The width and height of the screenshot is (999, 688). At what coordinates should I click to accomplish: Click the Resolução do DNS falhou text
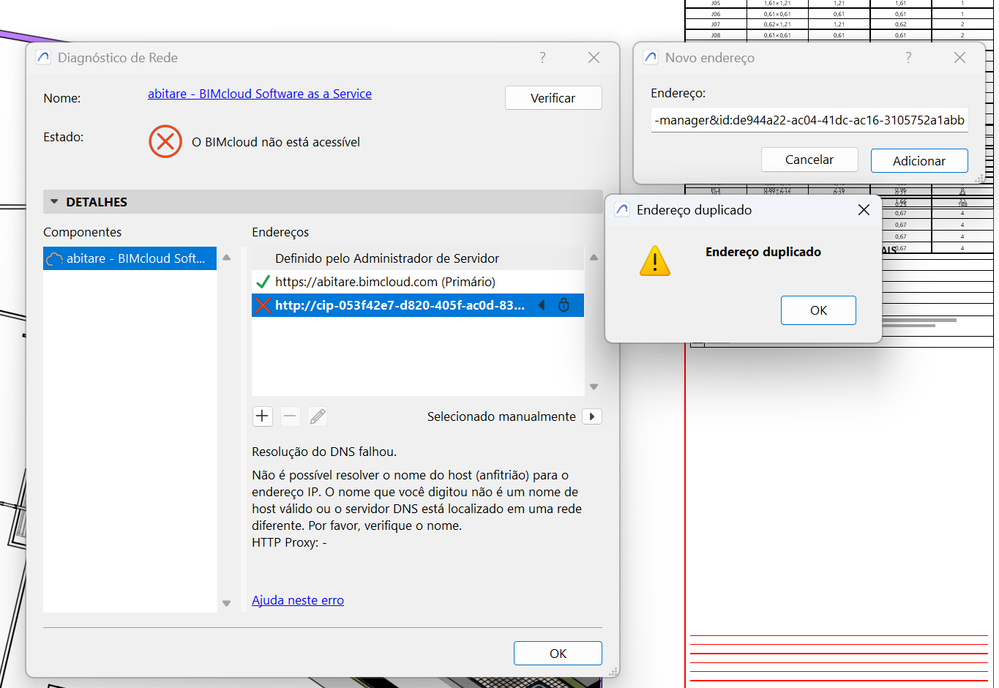tap(324, 452)
